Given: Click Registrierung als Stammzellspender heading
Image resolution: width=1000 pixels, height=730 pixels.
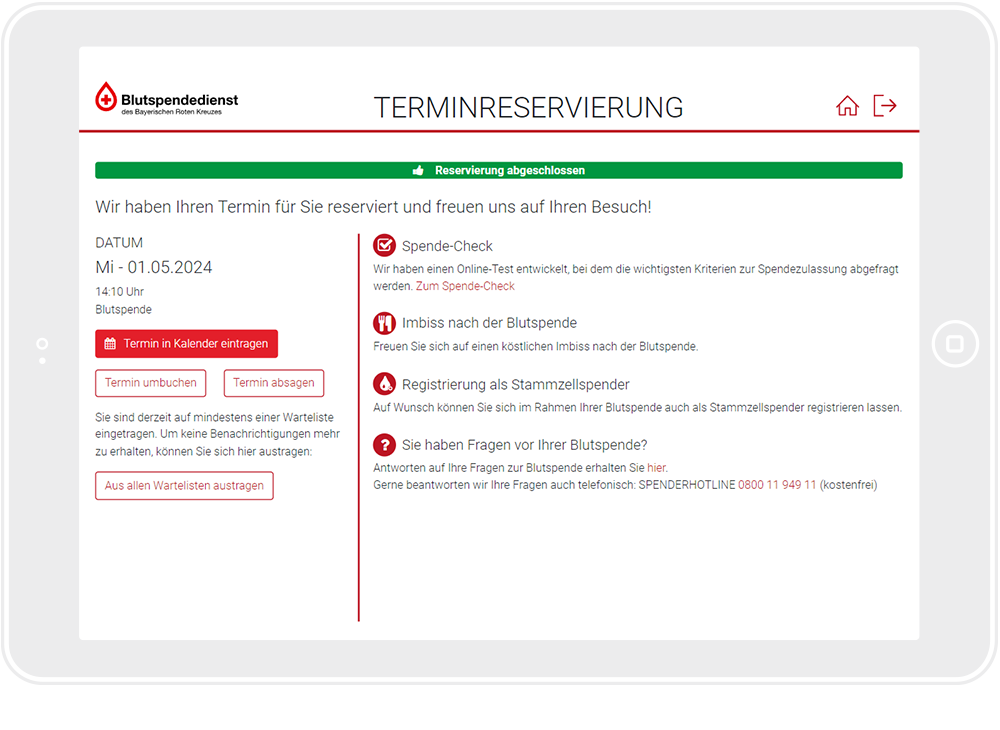Looking at the screenshot, I should (x=515, y=384).
